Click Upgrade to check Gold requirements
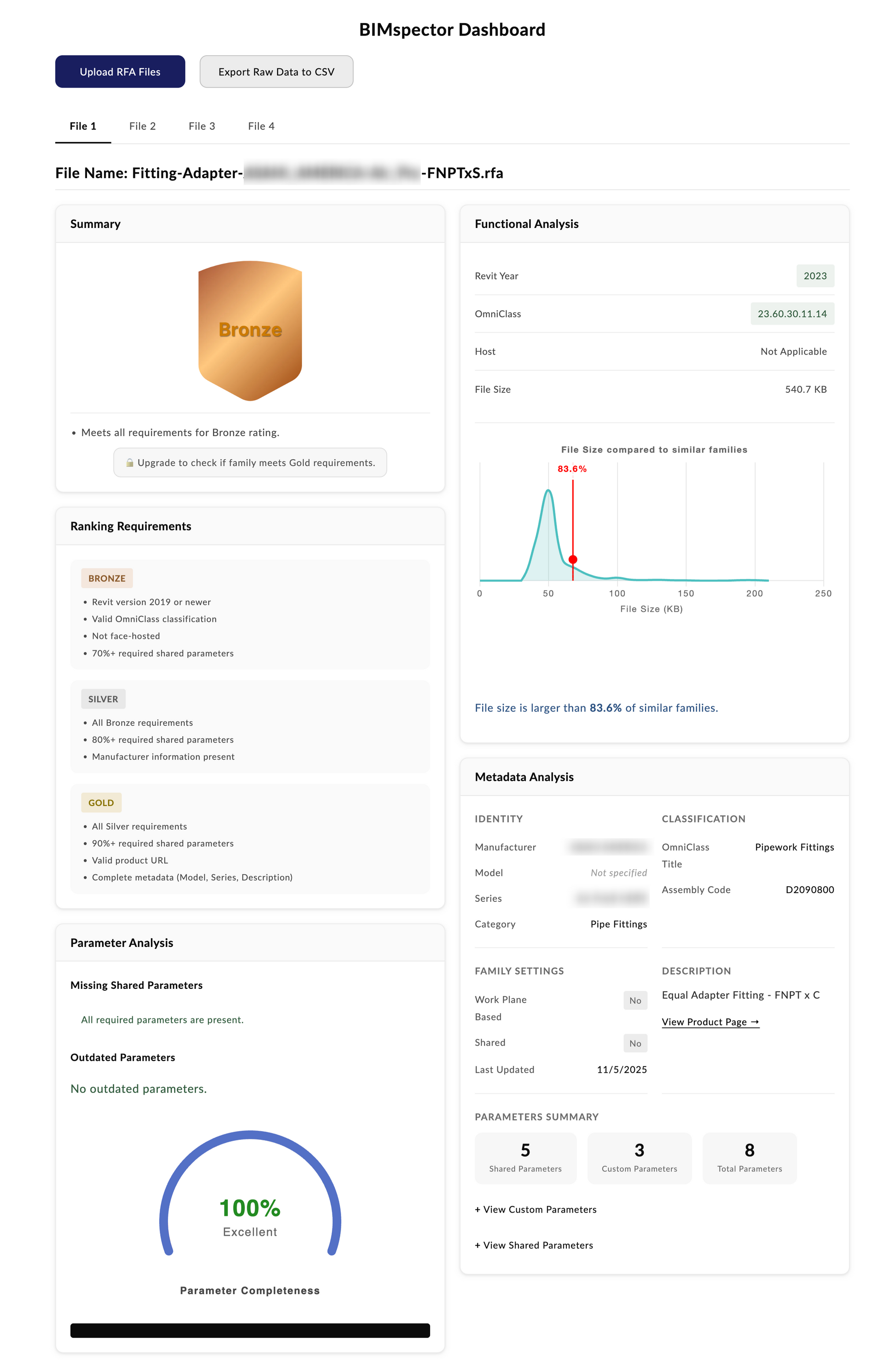Screen dimensions: 896x1361 (250, 462)
